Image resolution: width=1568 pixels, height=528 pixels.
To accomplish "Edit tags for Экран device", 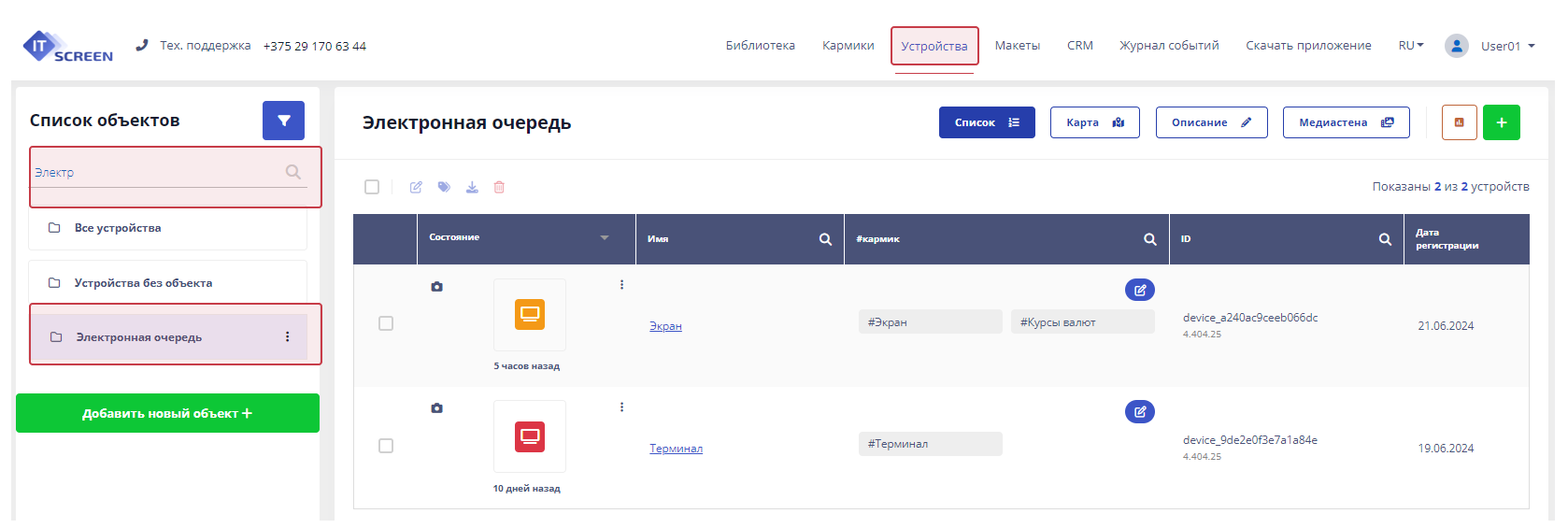I will 1140,290.
